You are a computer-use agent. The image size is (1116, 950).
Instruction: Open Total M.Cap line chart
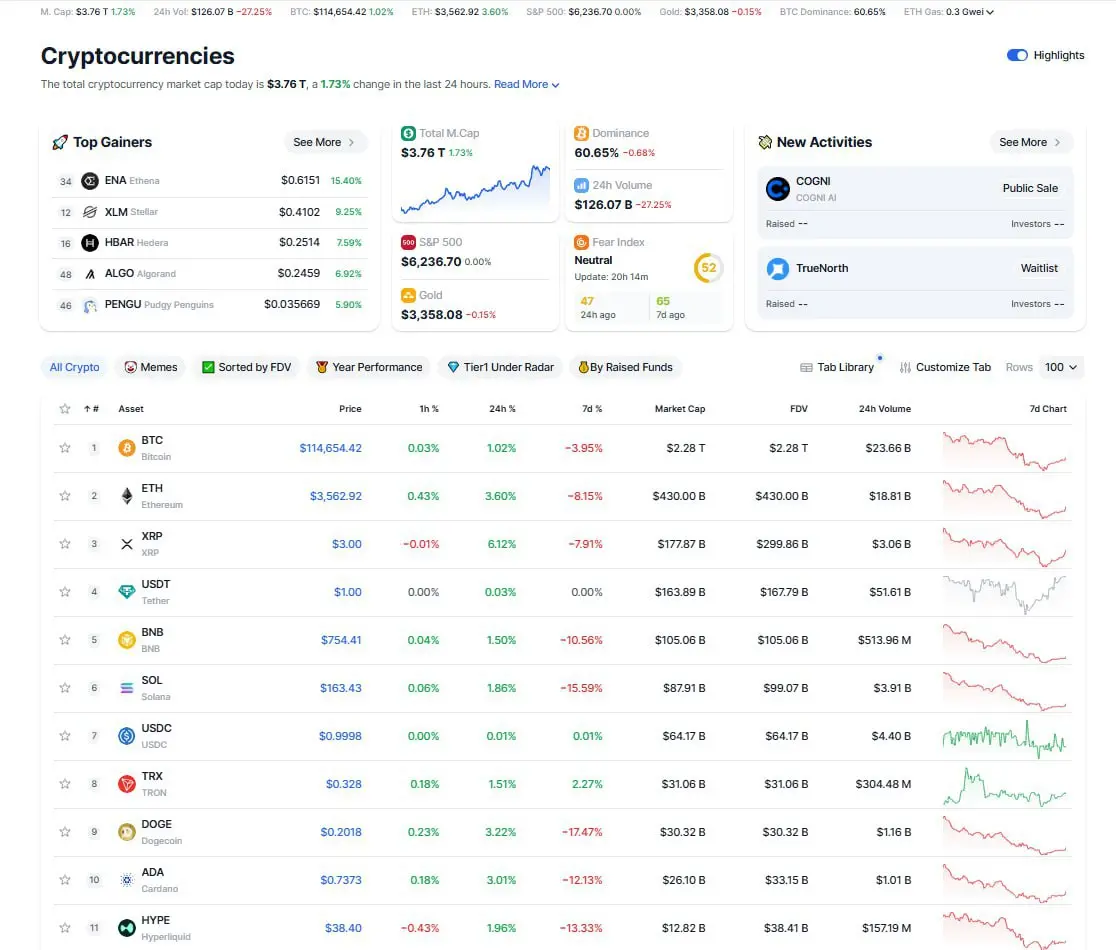pos(475,189)
